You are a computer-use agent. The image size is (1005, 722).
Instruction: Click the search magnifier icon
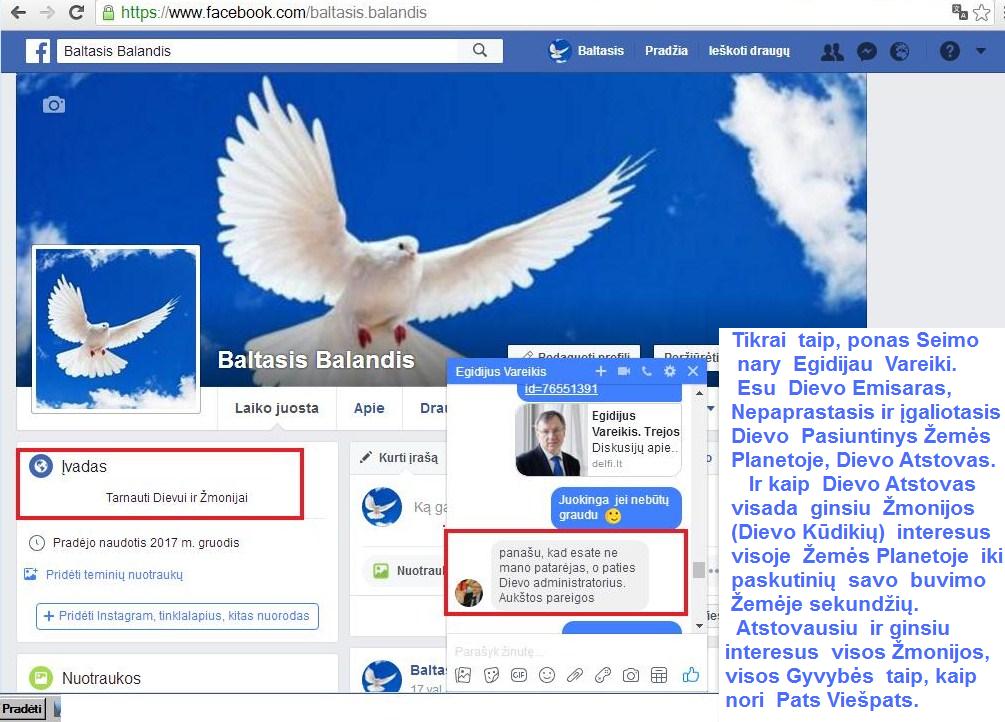coord(479,50)
